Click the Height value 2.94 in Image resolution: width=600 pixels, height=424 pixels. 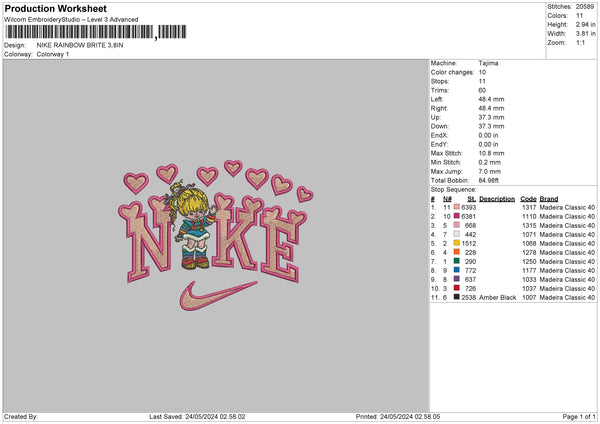tap(585, 24)
